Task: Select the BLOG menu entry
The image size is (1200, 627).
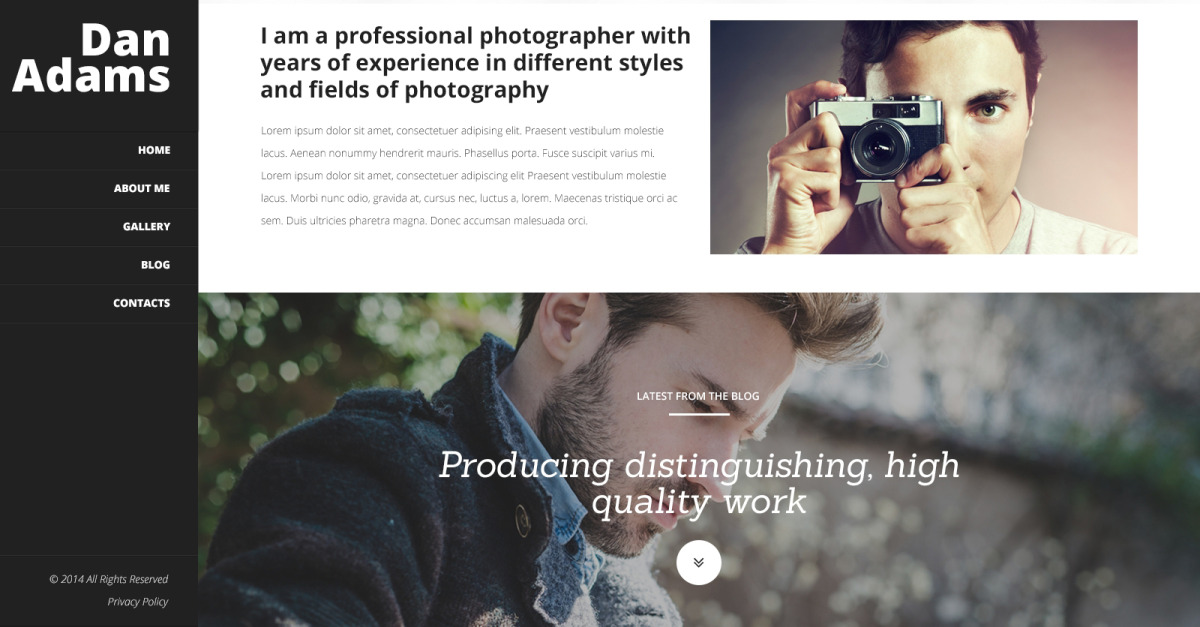Action: tap(155, 265)
